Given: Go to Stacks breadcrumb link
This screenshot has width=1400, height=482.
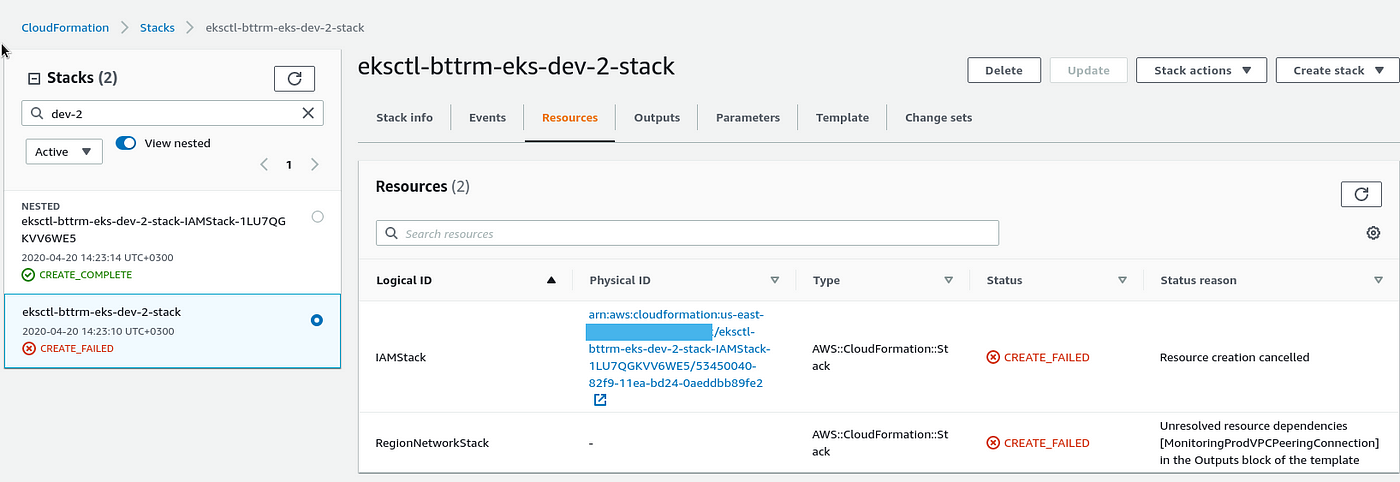Looking at the screenshot, I should 157,28.
